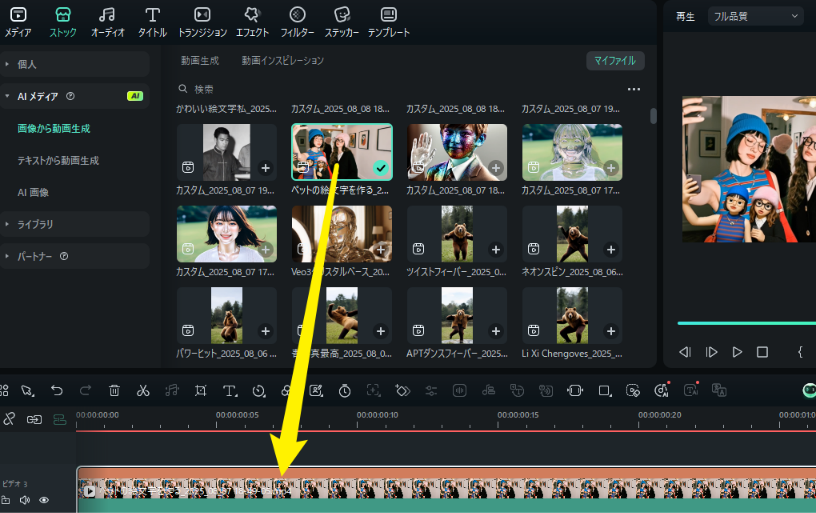The image size is (816, 513).
Task: Mute the ビデオ 3 track audio
Action: pyautogui.click(x=24, y=500)
